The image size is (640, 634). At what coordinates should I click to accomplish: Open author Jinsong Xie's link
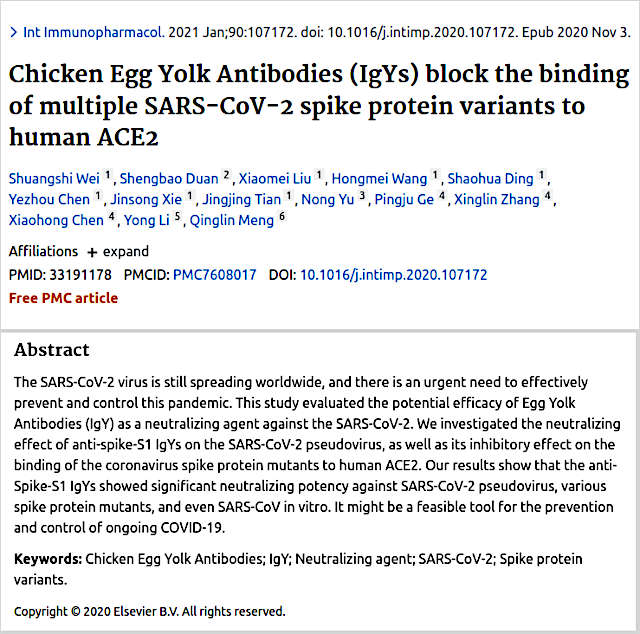(146, 200)
